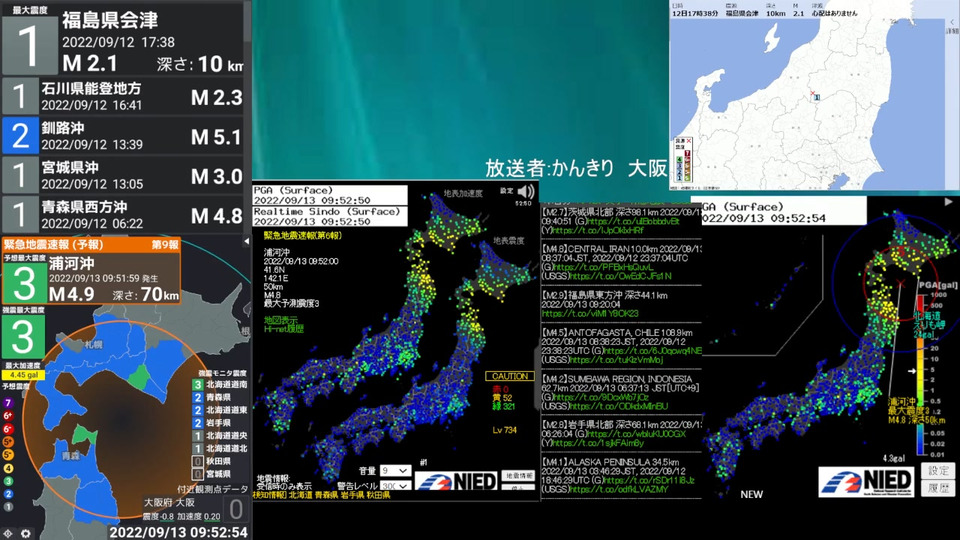
Task: Click the 履歴 button in right monitor
Action: click(x=938, y=488)
